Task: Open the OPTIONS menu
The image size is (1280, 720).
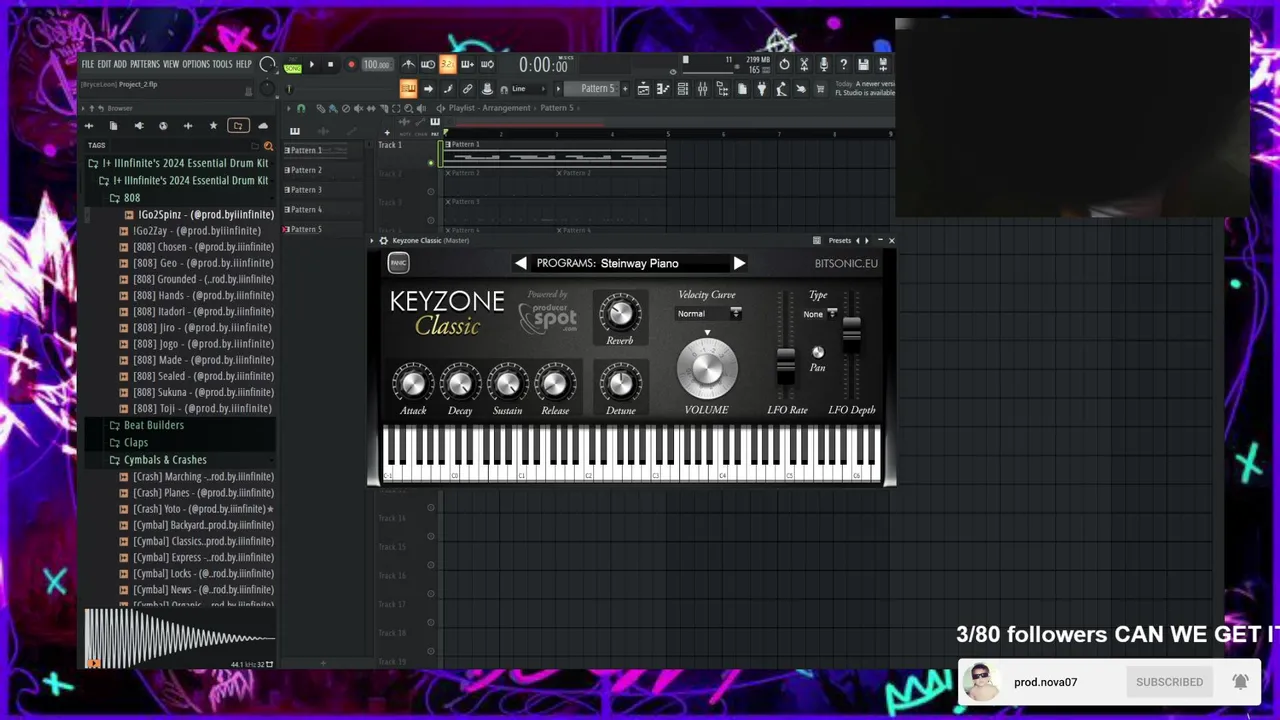Action: point(196,64)
